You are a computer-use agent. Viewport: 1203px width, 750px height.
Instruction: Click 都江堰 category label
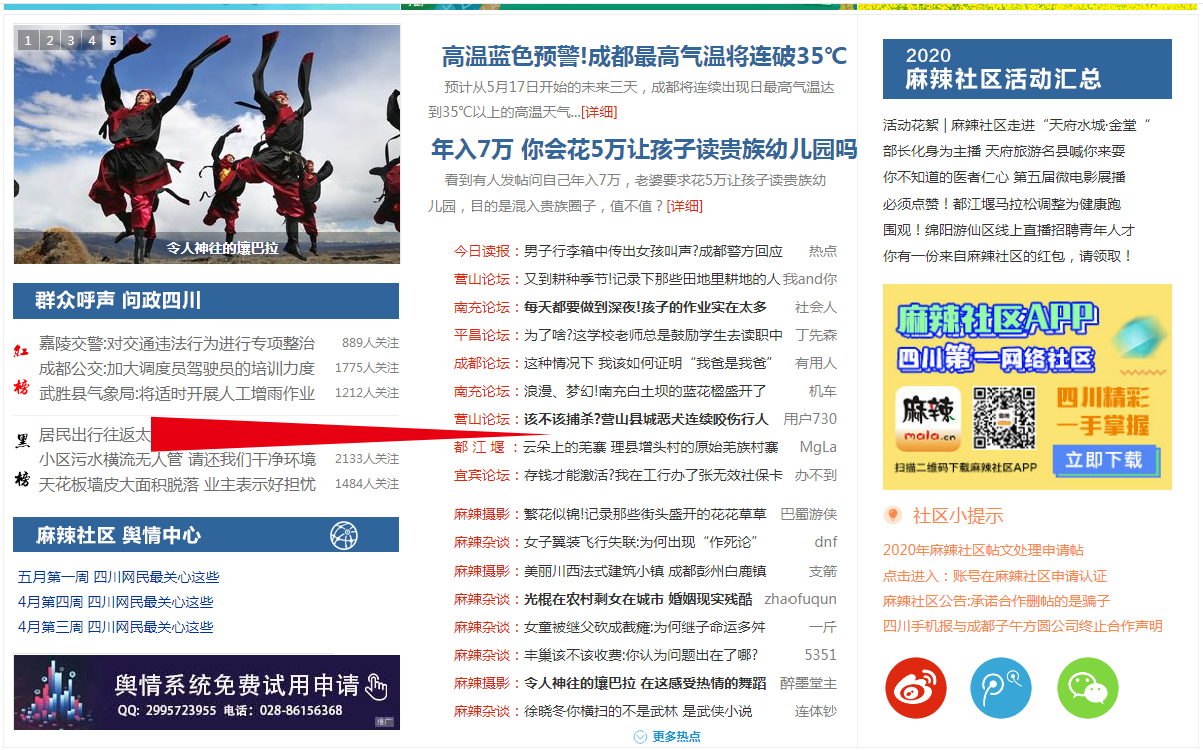point(481,447)
